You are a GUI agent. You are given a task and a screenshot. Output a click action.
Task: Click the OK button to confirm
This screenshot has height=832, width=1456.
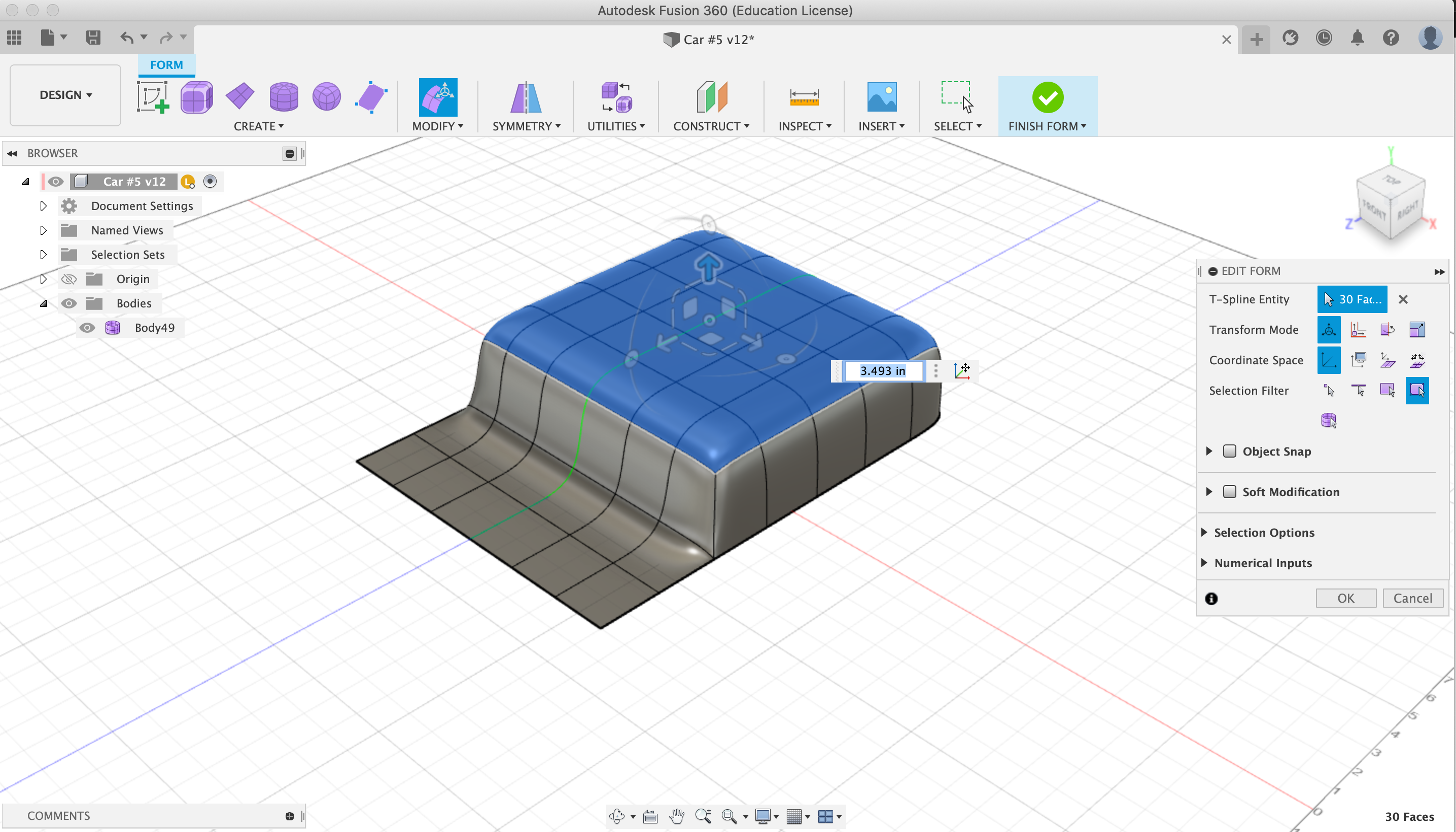(1346, 598)
